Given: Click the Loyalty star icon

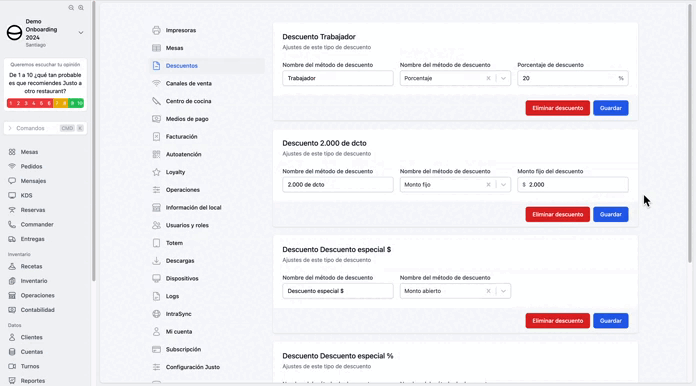Looking at the screenshot, I should pos(156,172).
